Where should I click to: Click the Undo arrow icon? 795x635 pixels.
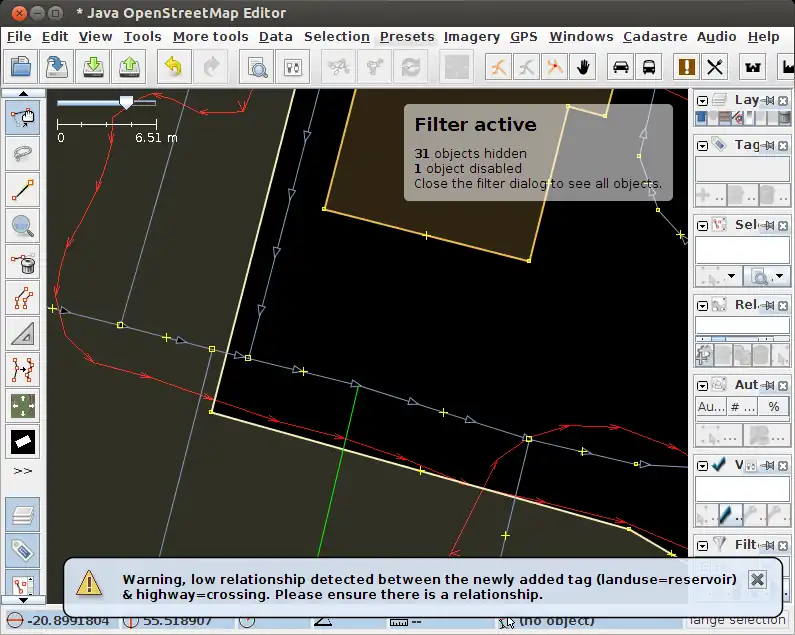tap(174, 67)
